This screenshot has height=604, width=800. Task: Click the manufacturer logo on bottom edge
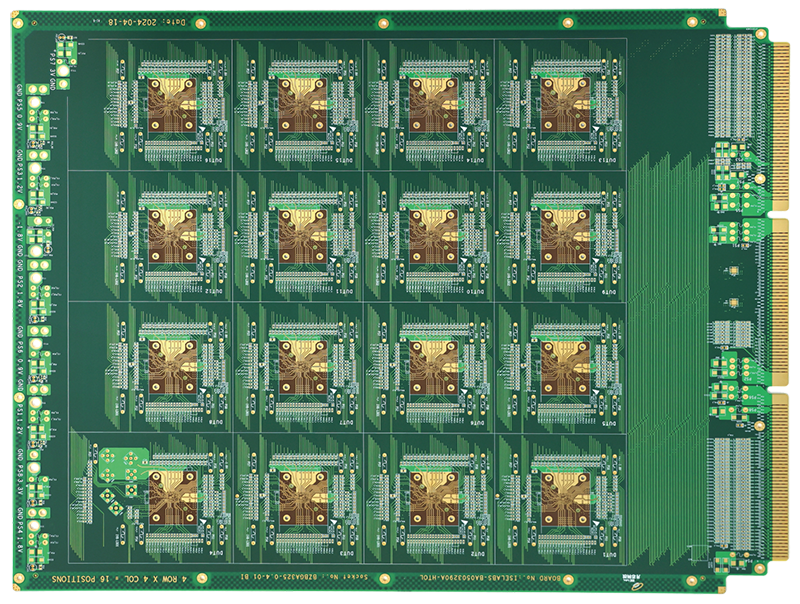click(x=630, y=577)
